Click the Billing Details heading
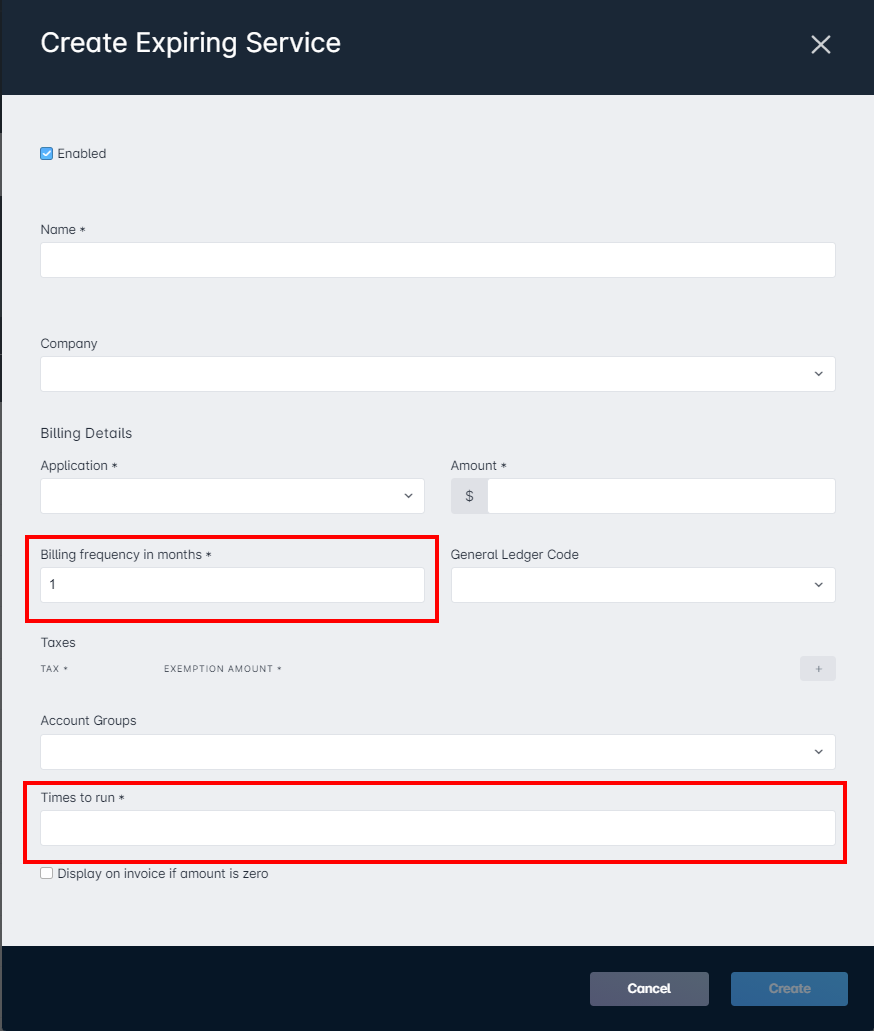Image resolution: width=874 pixels, height=1031 pixels. tap(86, 433)
